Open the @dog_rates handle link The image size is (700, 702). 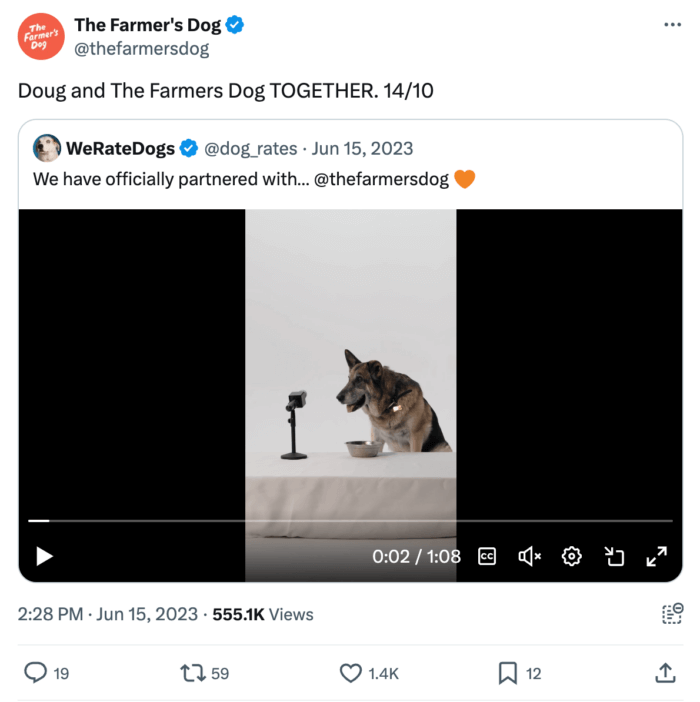251,149
